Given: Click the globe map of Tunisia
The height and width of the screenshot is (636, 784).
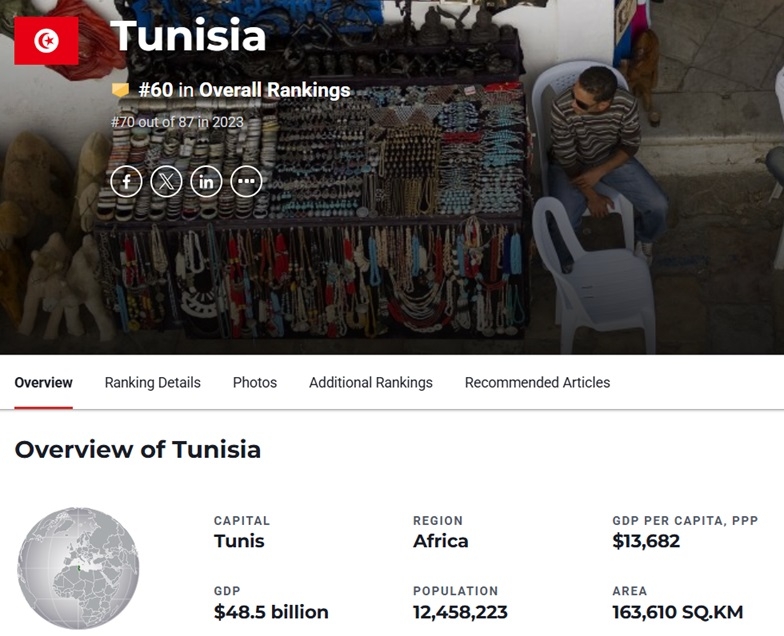Looking at the screenshot, I should (78, 568).
